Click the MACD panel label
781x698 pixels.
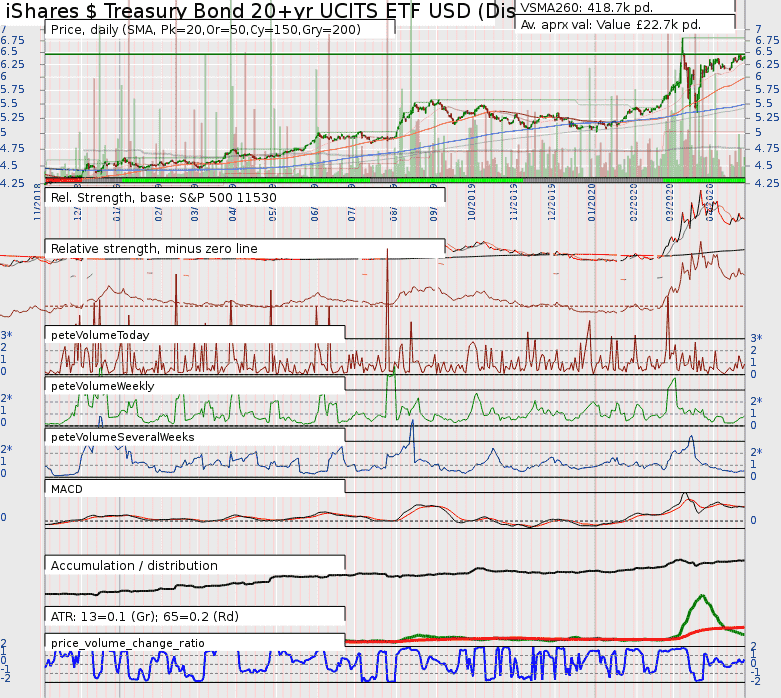[67, 489]
